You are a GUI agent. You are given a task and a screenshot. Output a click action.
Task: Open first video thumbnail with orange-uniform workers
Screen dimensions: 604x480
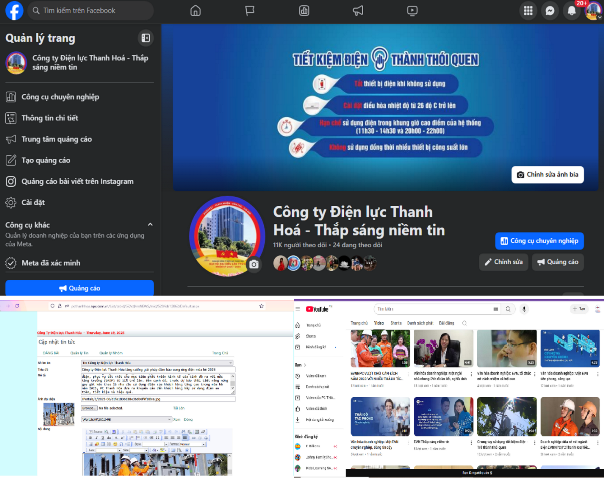click(380, 348)
